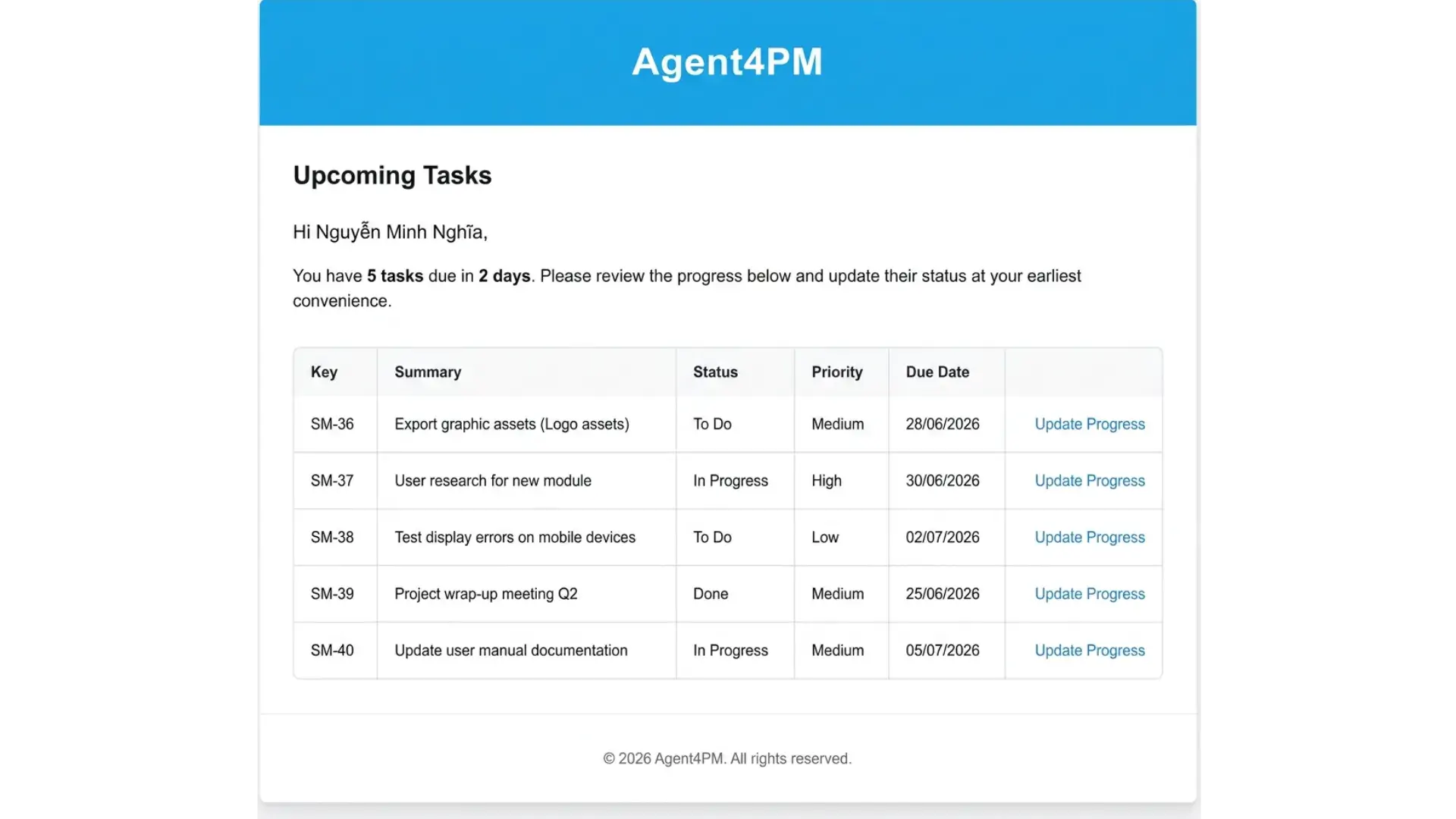Click the Medium priority of SM-36

point(838,424)
